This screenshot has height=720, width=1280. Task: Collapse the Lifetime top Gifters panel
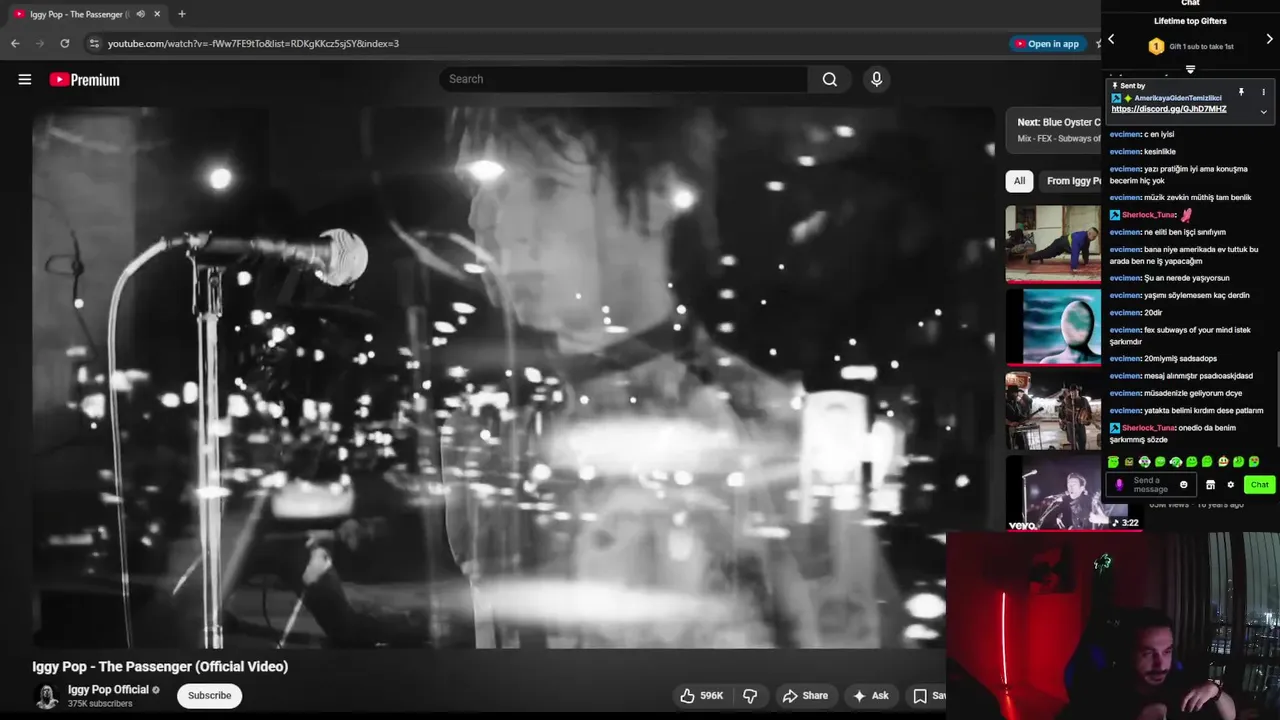point(1190,69)
